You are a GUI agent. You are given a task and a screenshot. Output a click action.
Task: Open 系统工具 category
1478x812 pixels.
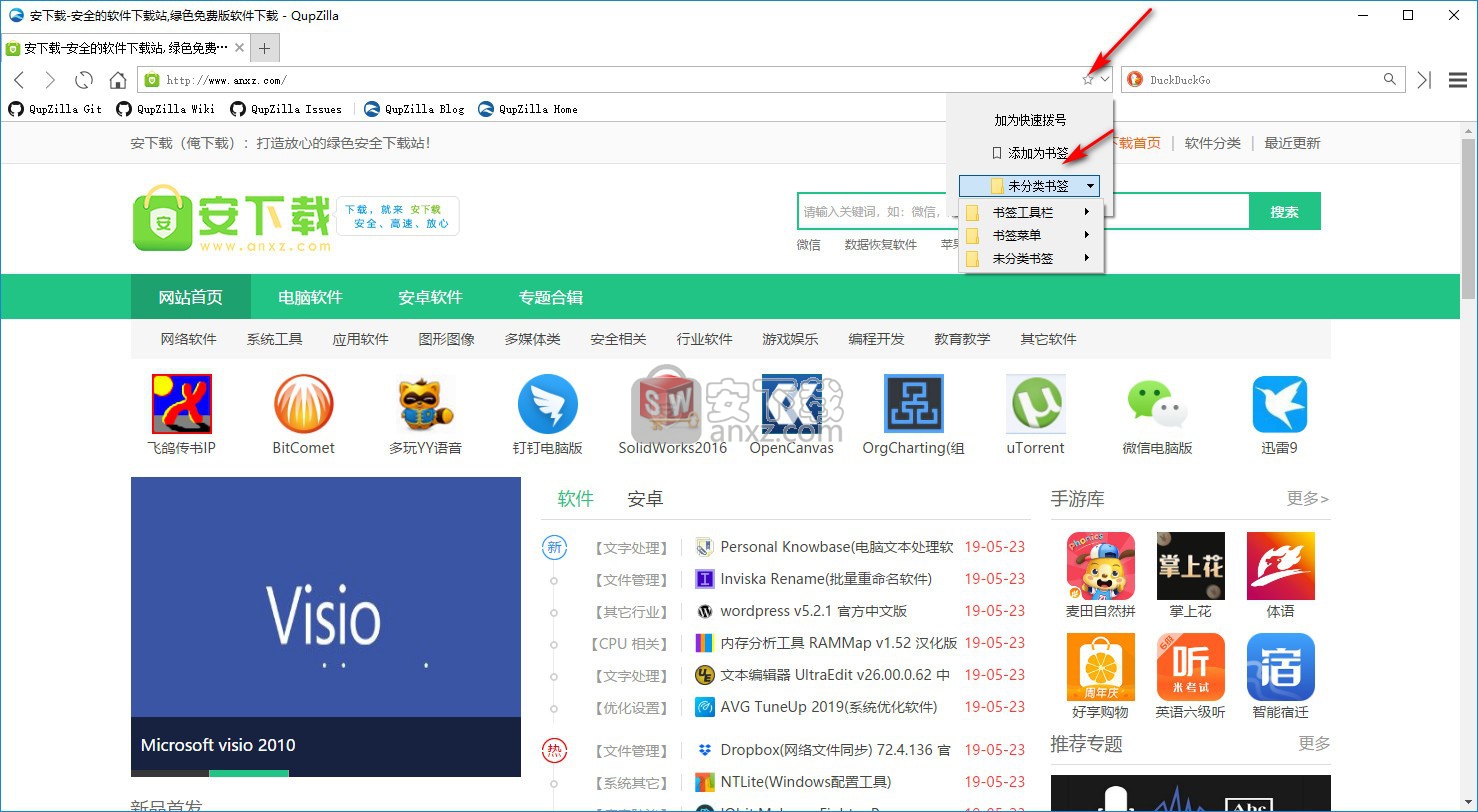pyautogui.click(x=275, y=339)
